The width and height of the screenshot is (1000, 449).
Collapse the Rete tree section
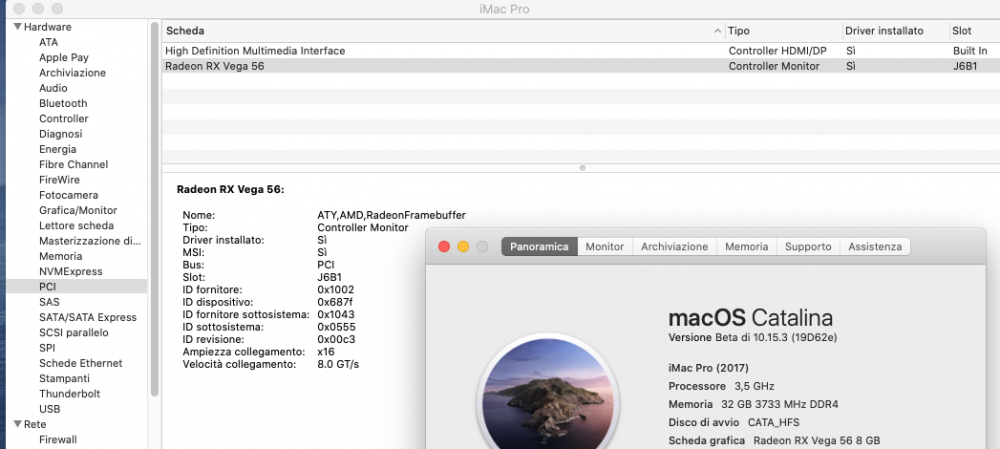pyautogui.click(x=18, y=424)
